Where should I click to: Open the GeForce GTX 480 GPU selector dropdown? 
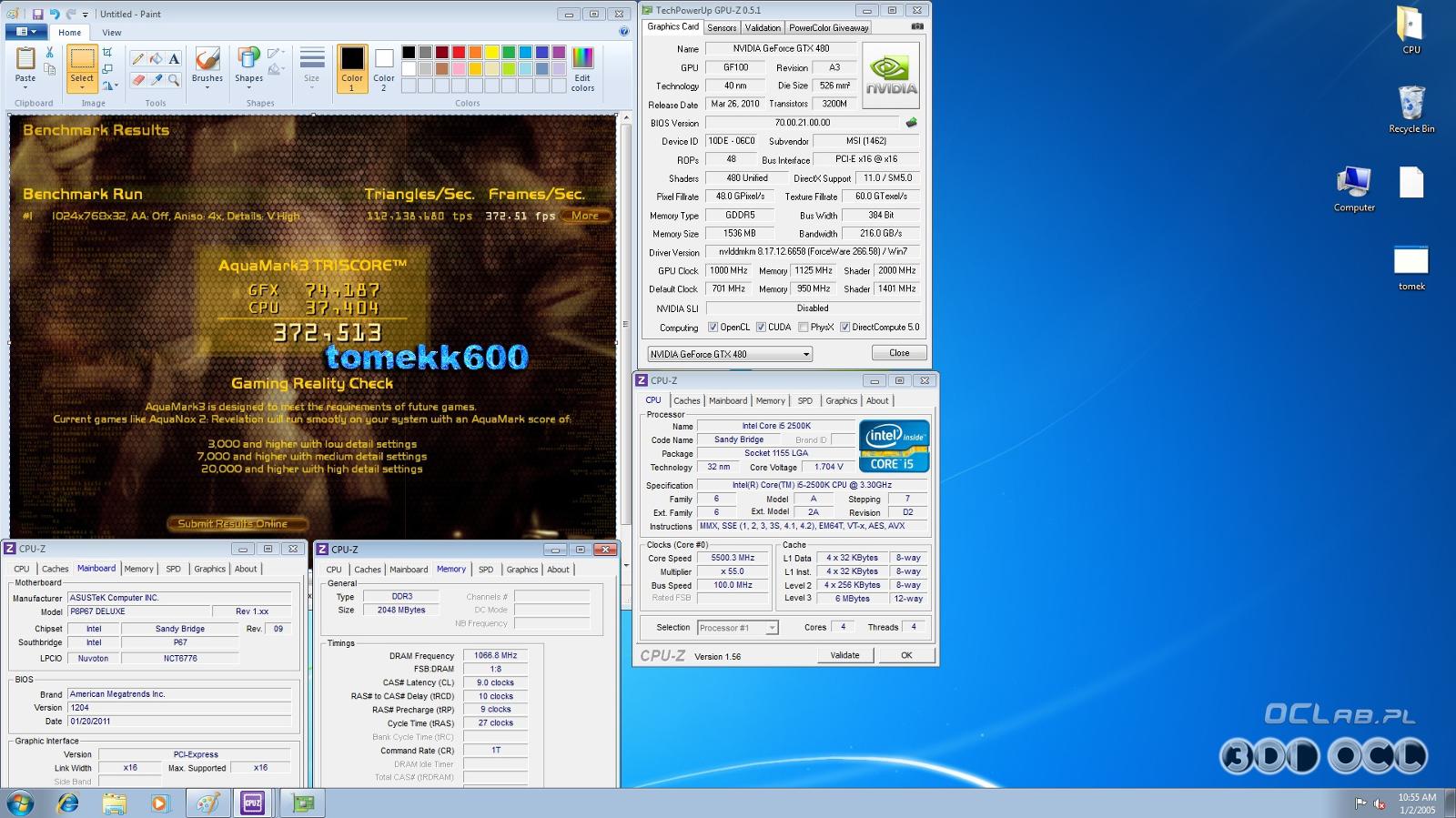(x=730, y=354)
